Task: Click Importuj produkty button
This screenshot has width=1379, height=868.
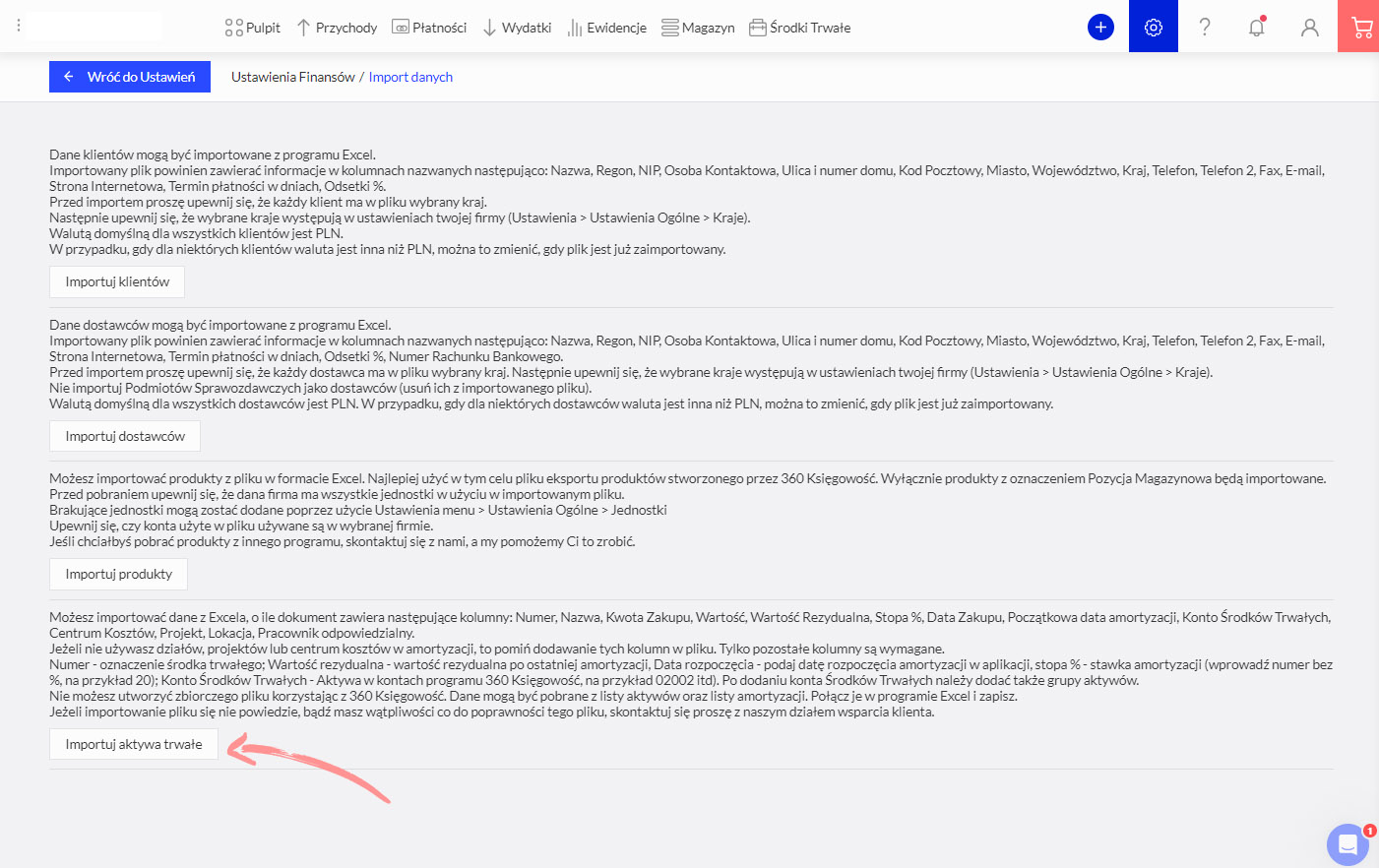Action: [118, 574]
